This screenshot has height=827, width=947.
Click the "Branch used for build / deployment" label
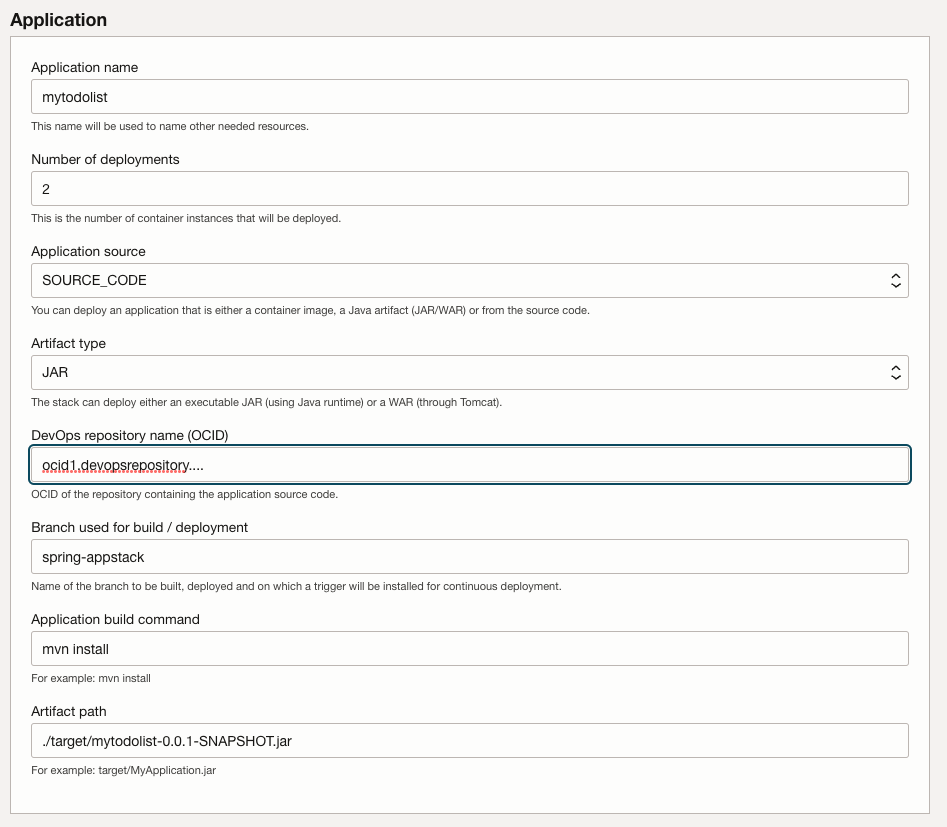tap(140, 527)
